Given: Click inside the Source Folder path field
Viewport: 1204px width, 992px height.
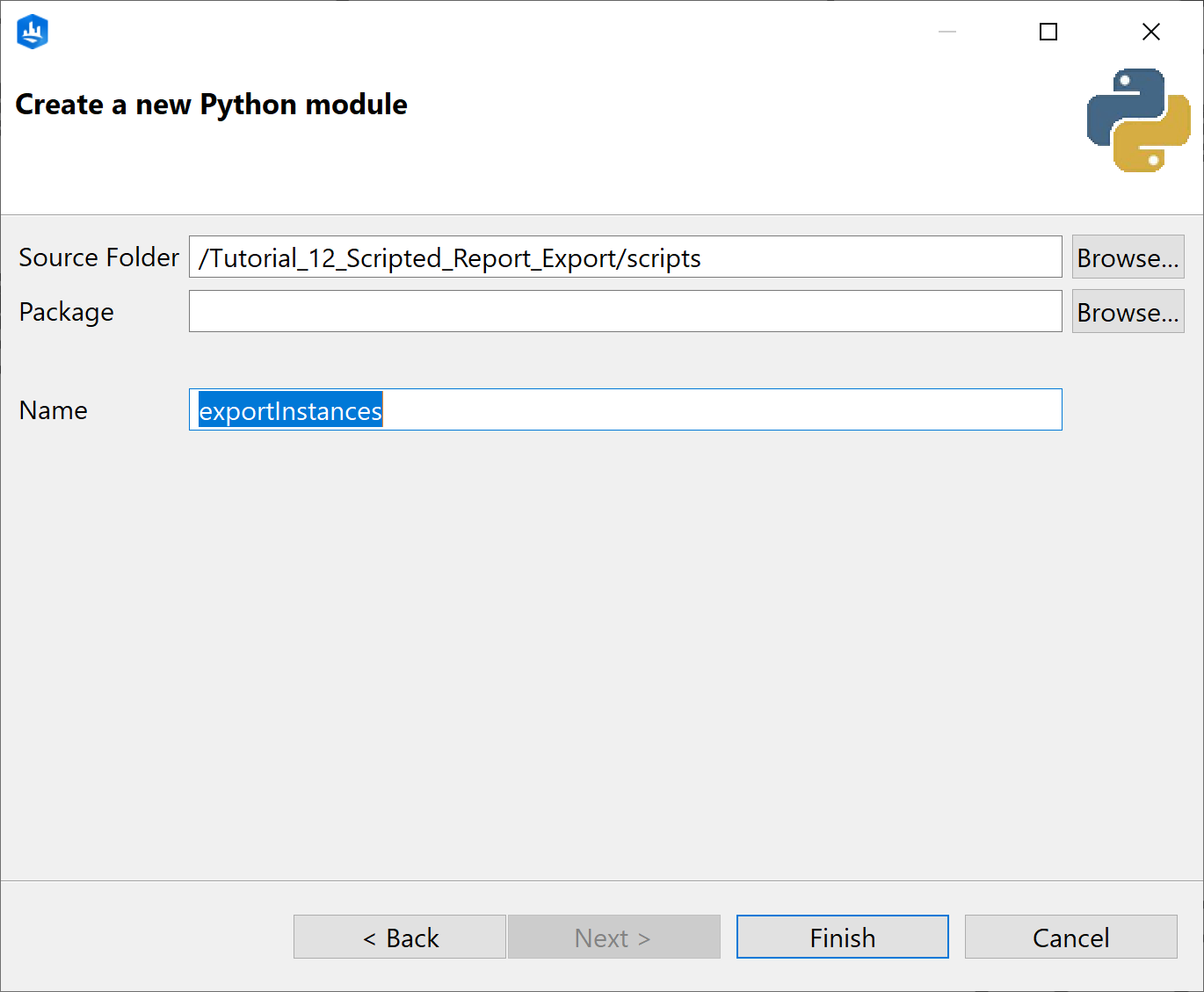Looking at the screenshot, I should (625, 257).
